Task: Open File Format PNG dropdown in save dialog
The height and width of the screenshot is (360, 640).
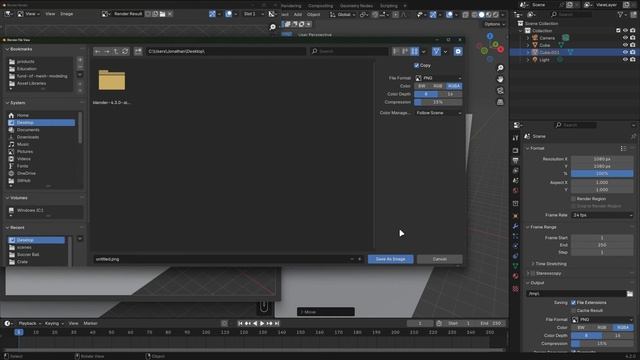Action: 438,78
